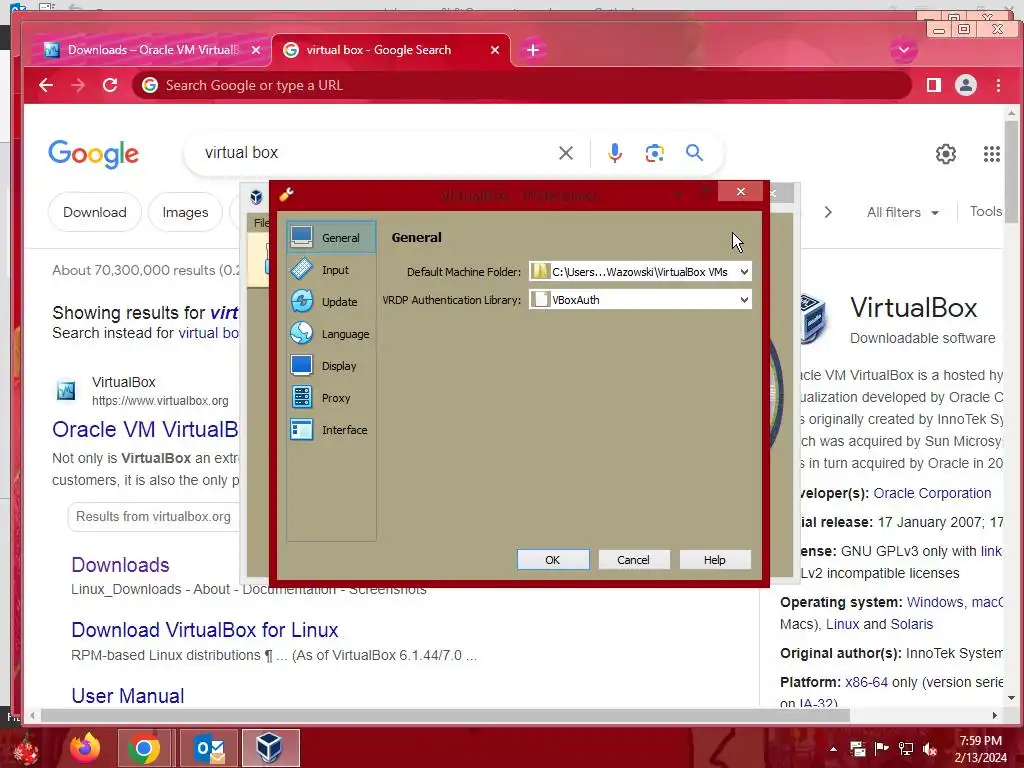This screenshot has height=768, width=1024.
Task: Open the Interface preferences category
Action: [331, 429]
